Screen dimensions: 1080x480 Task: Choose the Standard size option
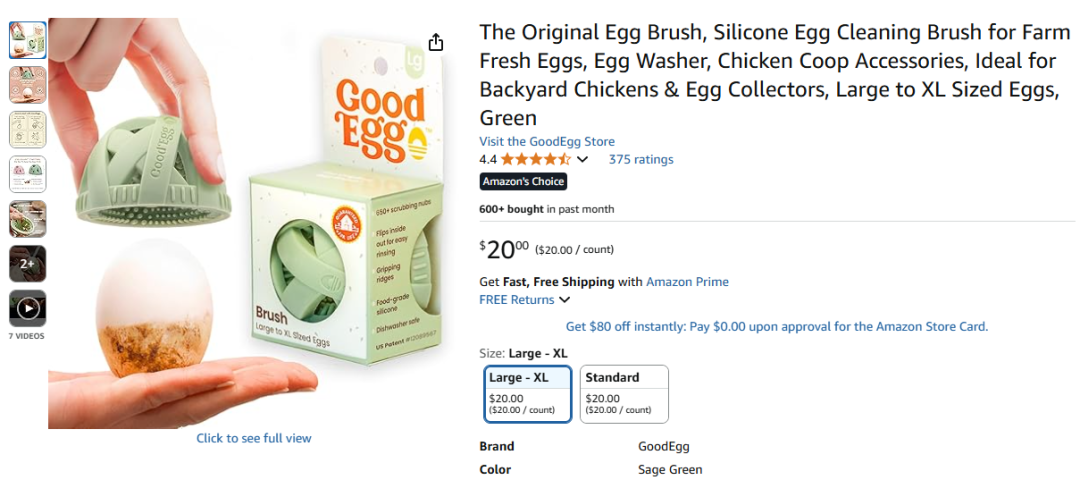(x=624, y=394)
